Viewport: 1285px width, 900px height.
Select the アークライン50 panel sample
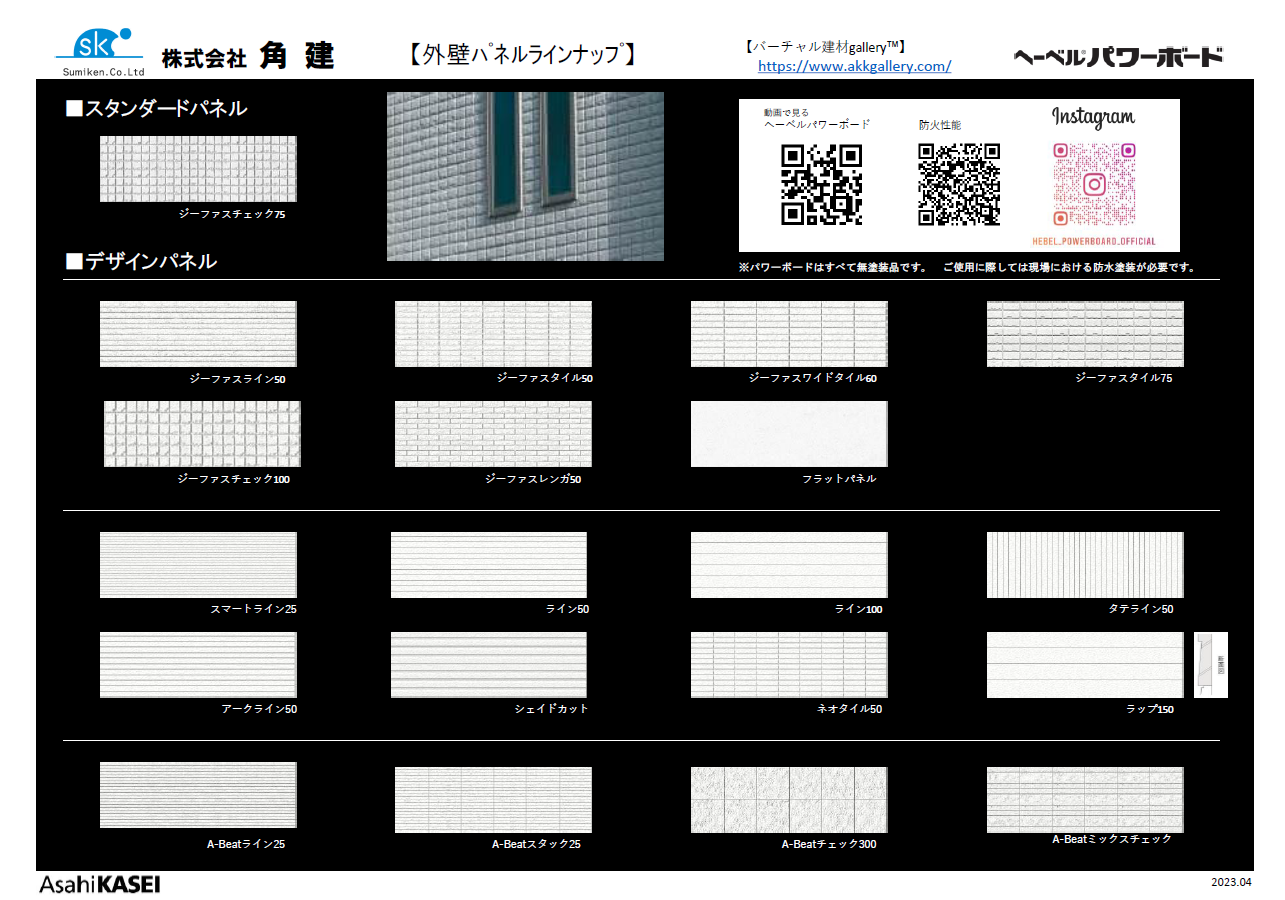tap(198, 665)
